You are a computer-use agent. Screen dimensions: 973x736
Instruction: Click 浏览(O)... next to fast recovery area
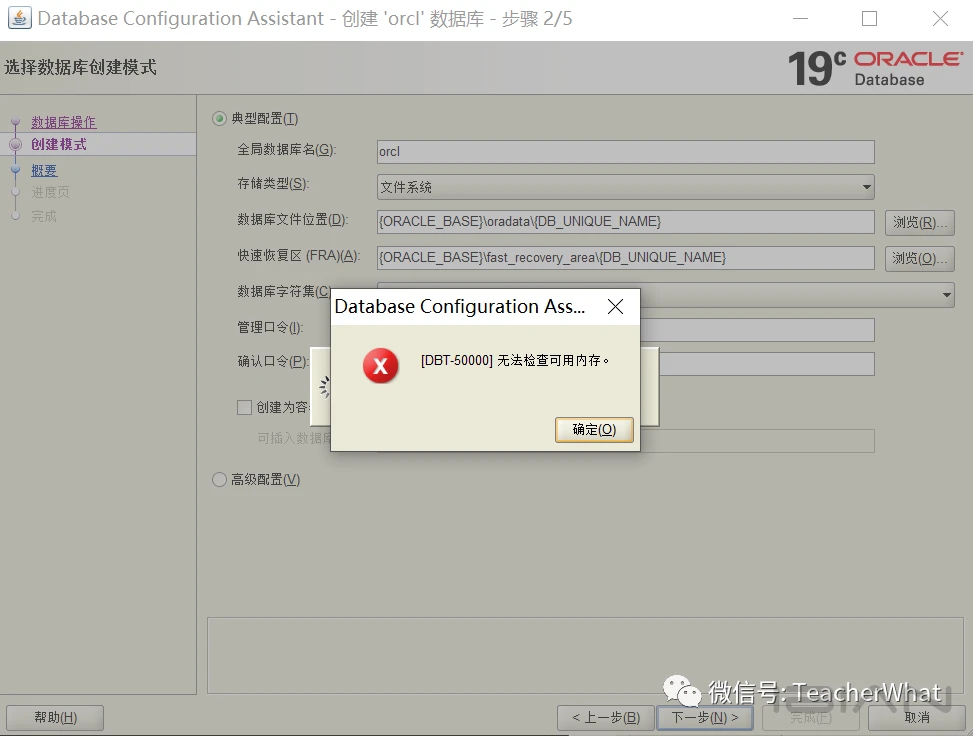(920, 258)
